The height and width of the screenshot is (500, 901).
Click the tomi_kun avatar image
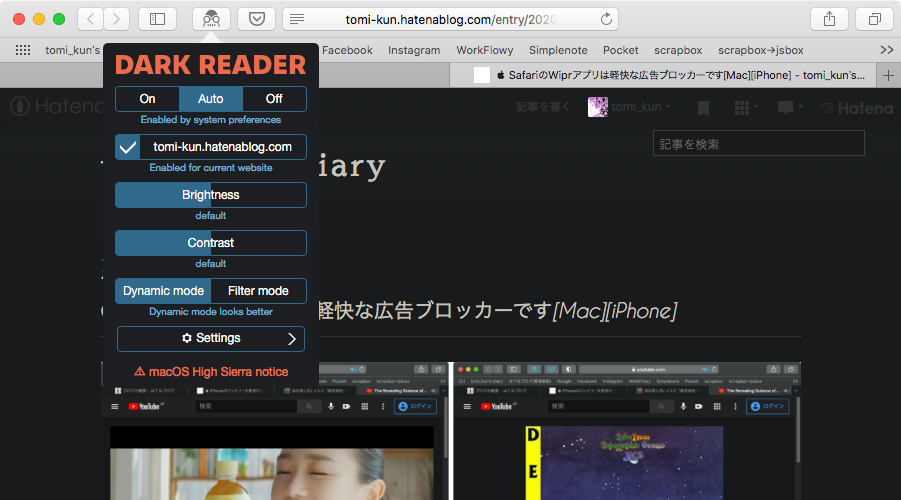pos(598,107)
